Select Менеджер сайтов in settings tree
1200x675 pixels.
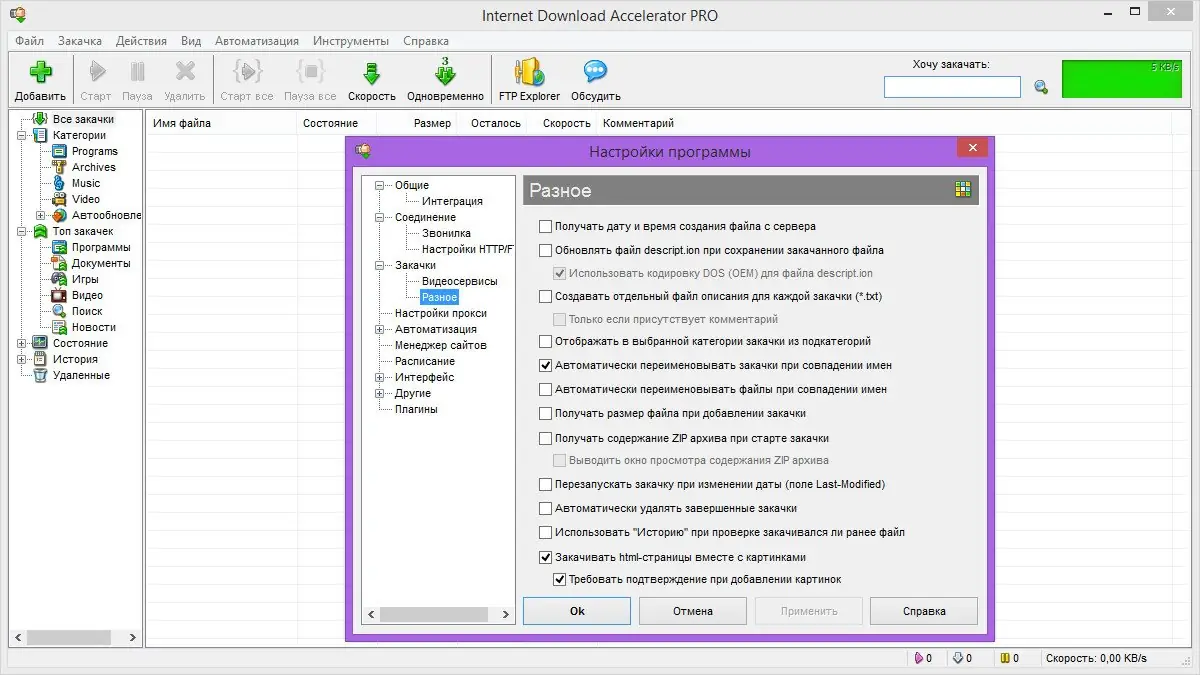(x=440, y=345)
